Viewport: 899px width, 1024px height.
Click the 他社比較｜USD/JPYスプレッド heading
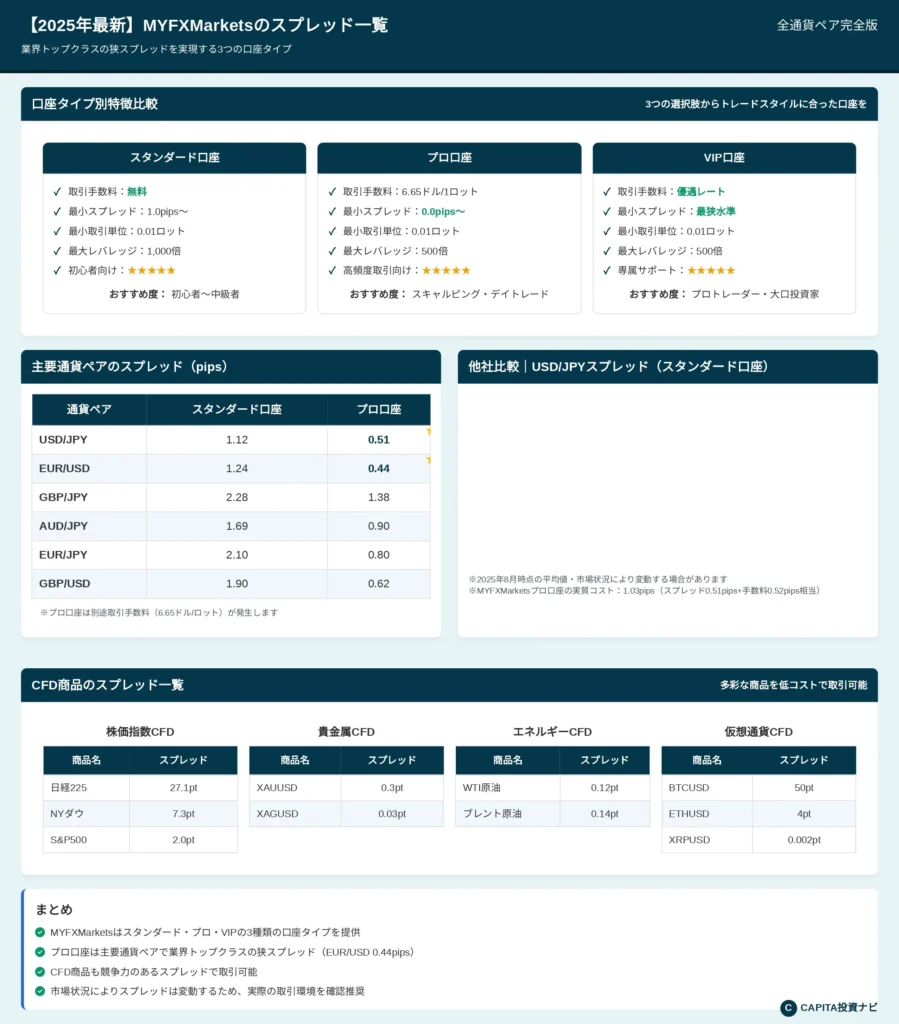(x=621, y=366)
